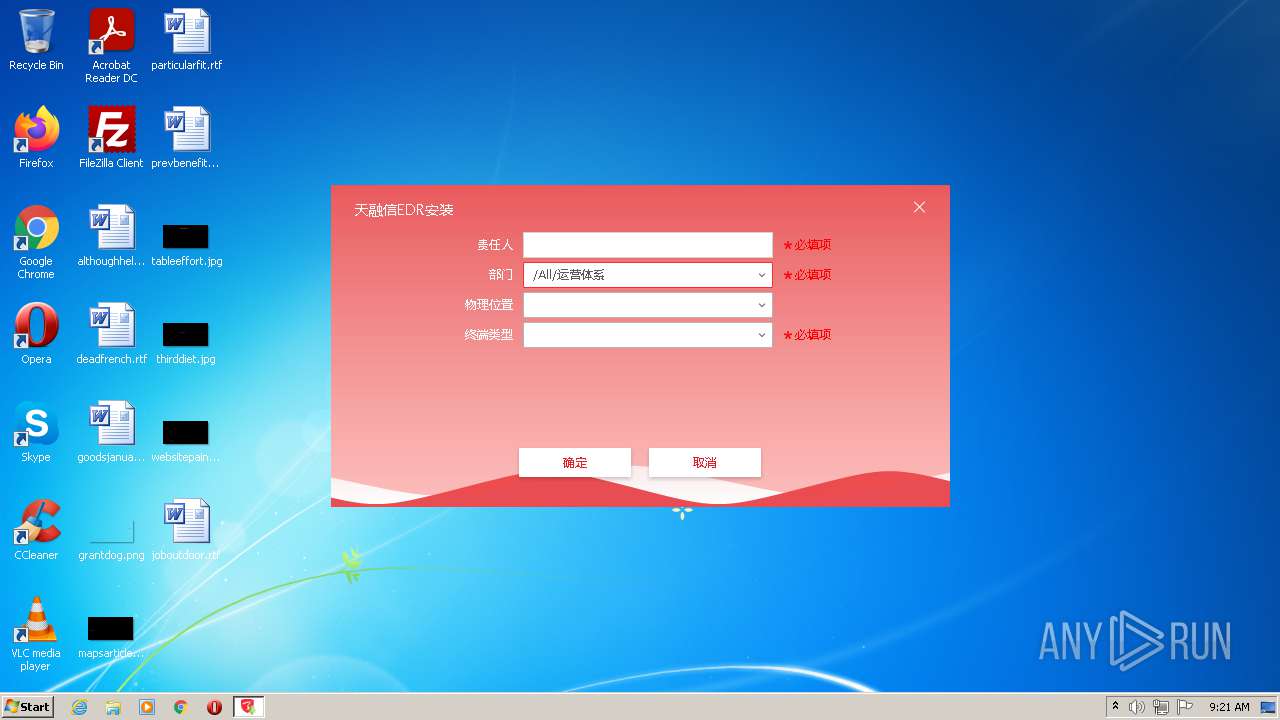Screen dimensions: 1280x720
Task: Select the Firefox desktop shortcut
Action: (x=36, y=138)
